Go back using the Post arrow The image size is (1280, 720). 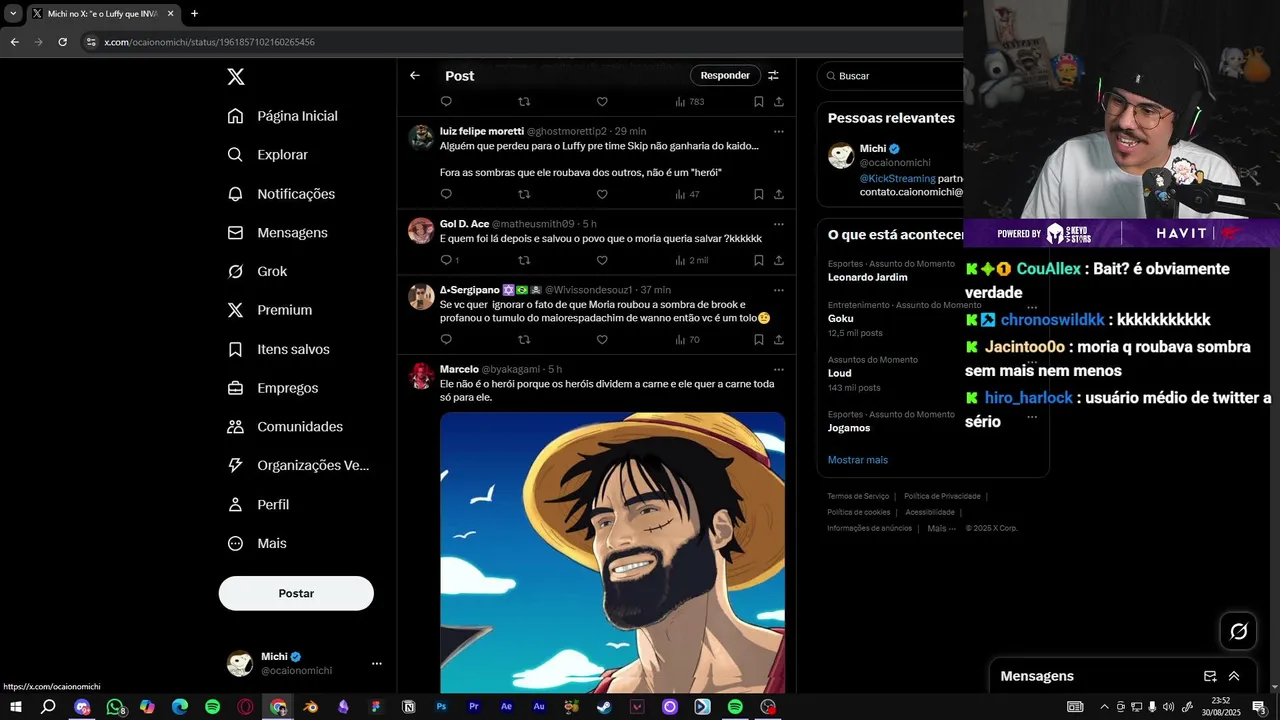click(x=415, y=75)
